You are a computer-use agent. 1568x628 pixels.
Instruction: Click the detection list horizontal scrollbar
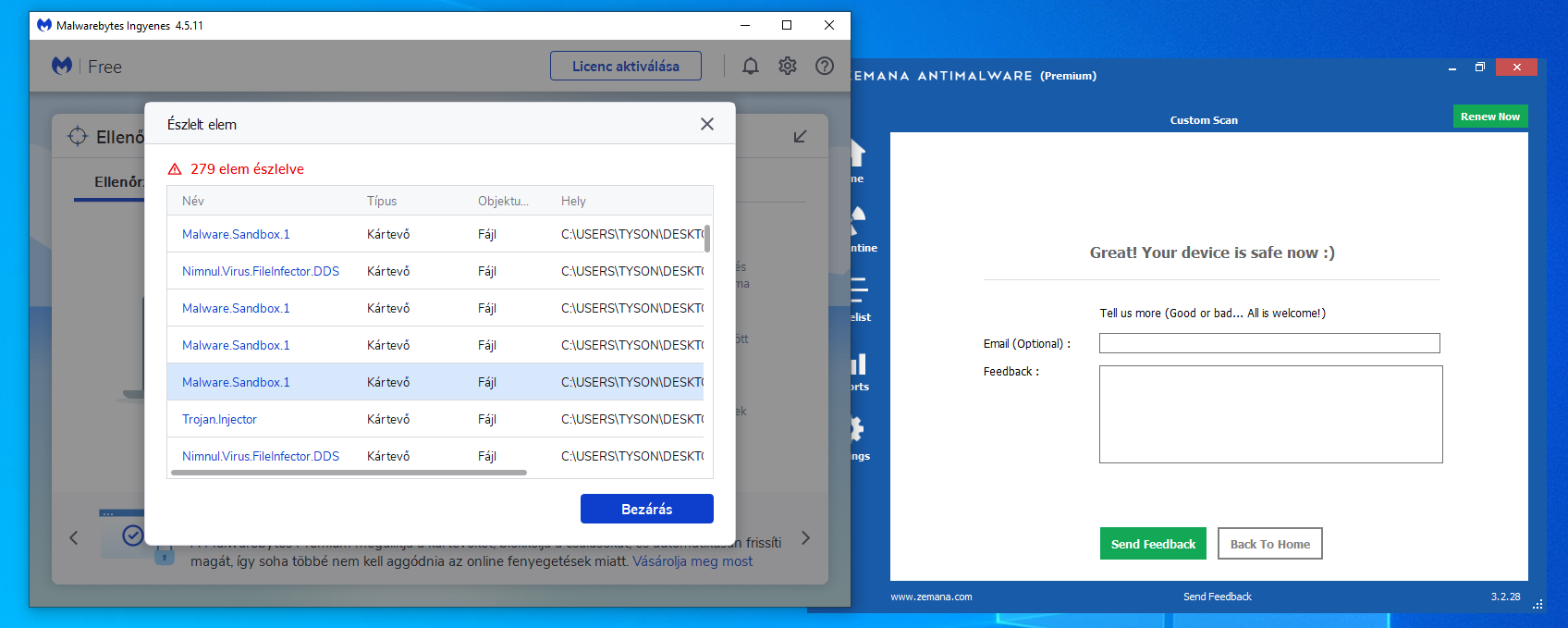click(349, 473)
